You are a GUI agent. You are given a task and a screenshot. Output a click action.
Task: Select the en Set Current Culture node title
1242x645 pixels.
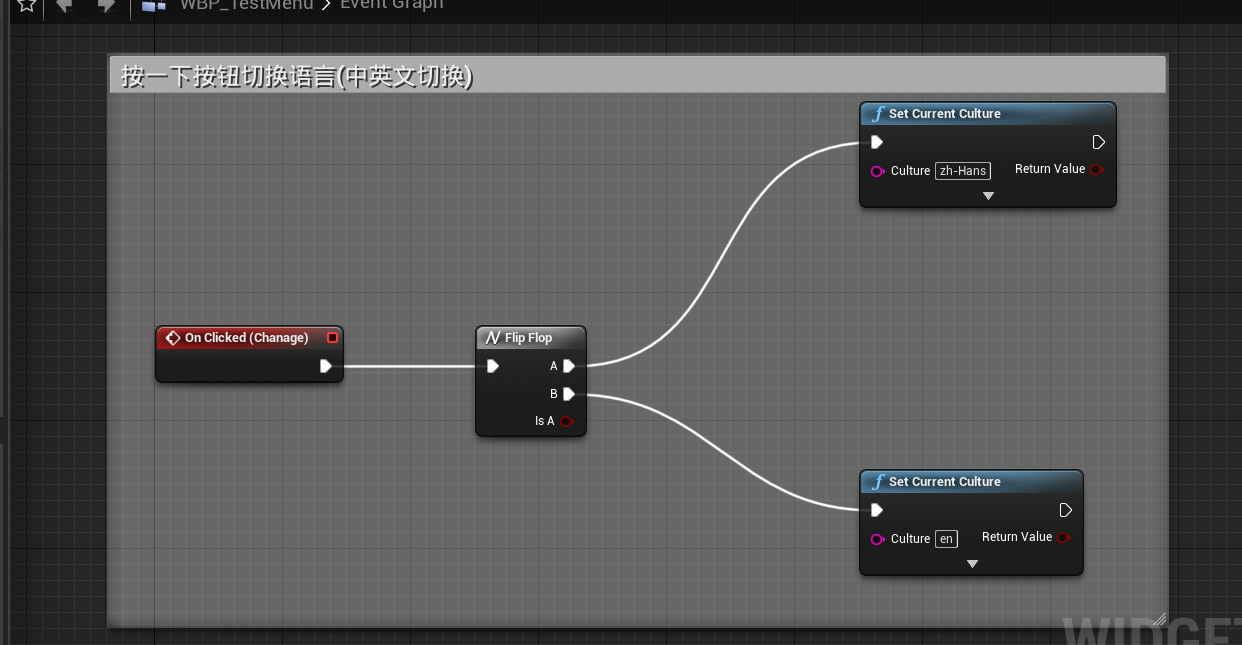[945, 482]
